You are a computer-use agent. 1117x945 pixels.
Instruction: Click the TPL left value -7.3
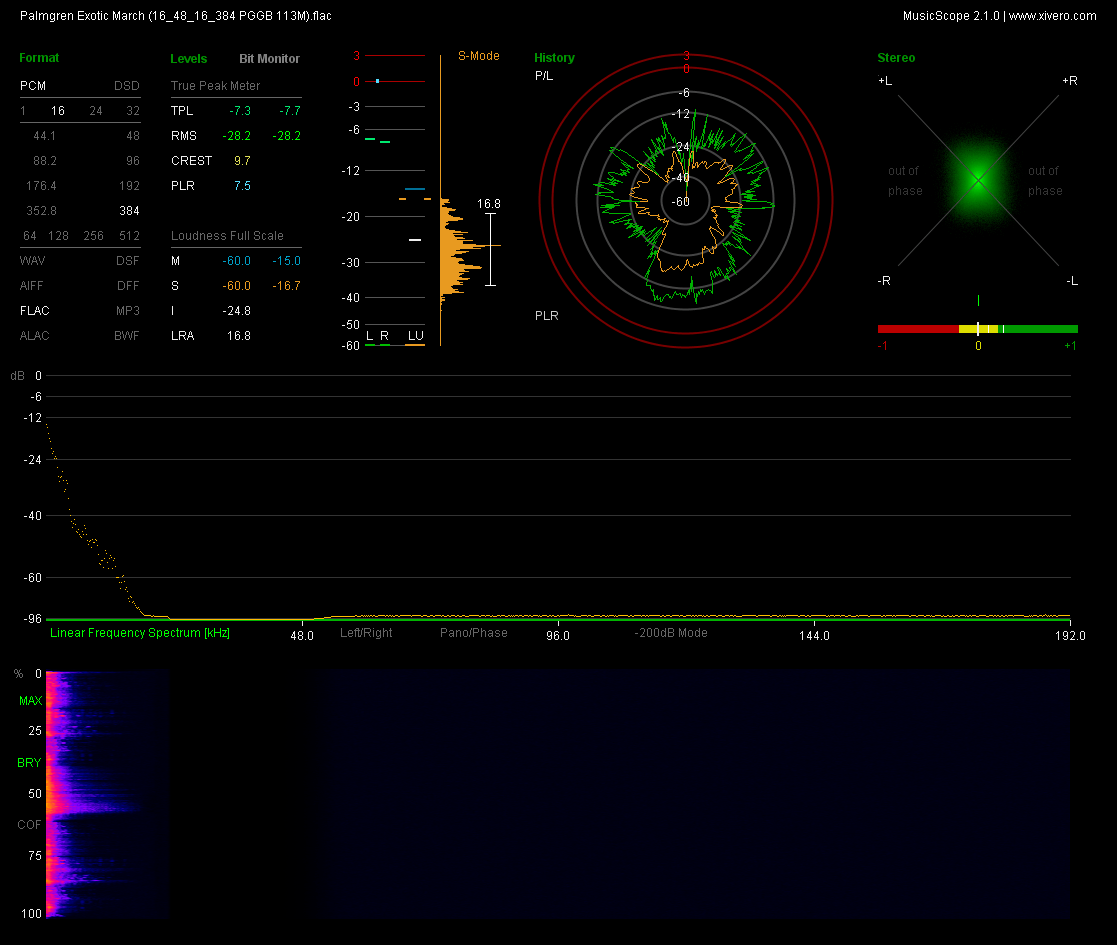click(x=240, y=110)
